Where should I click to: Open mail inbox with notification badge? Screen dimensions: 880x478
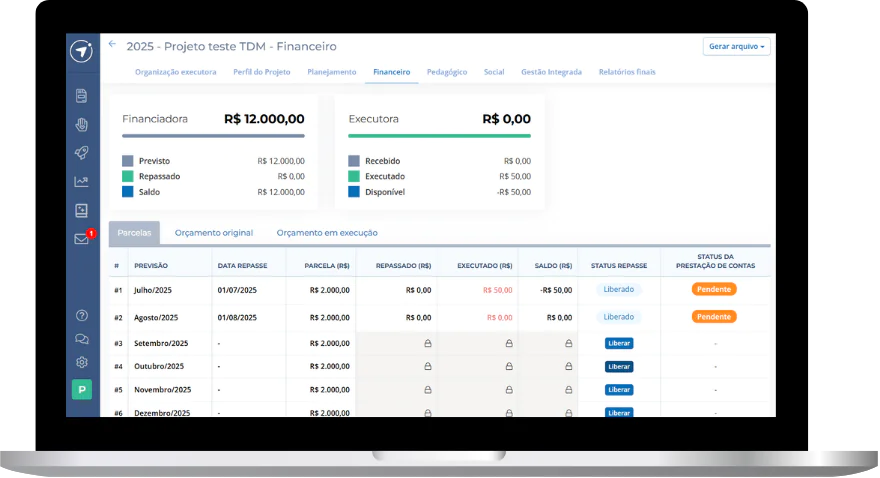point(82,238)
